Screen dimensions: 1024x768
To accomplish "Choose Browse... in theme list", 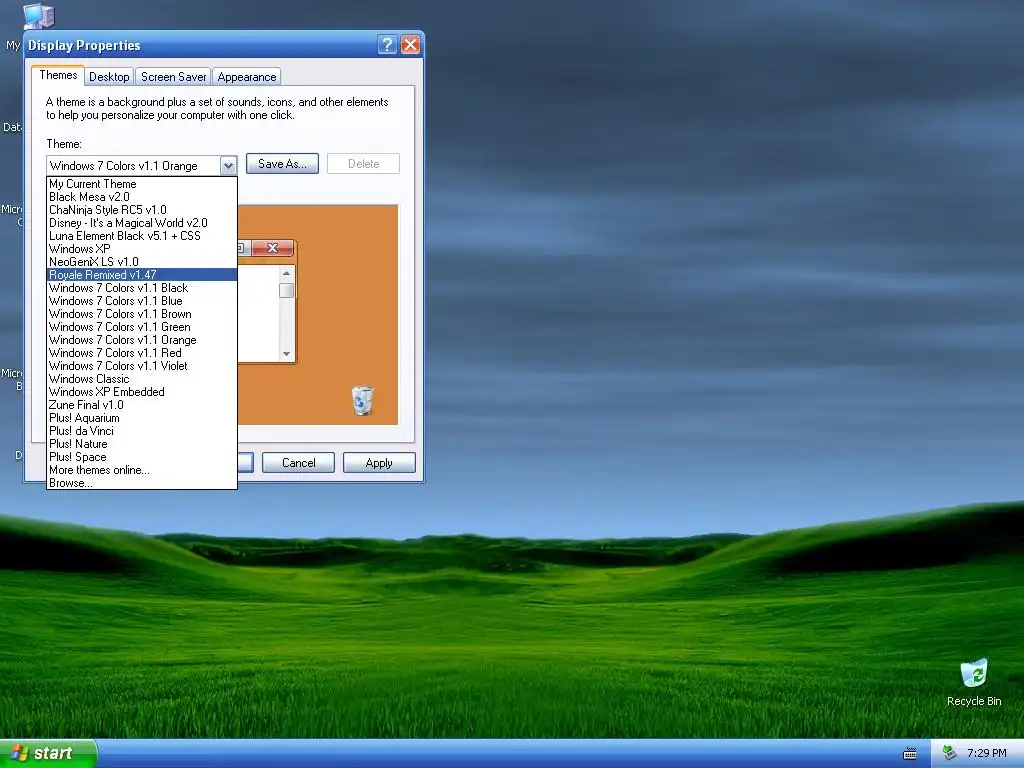I will 142,483.
